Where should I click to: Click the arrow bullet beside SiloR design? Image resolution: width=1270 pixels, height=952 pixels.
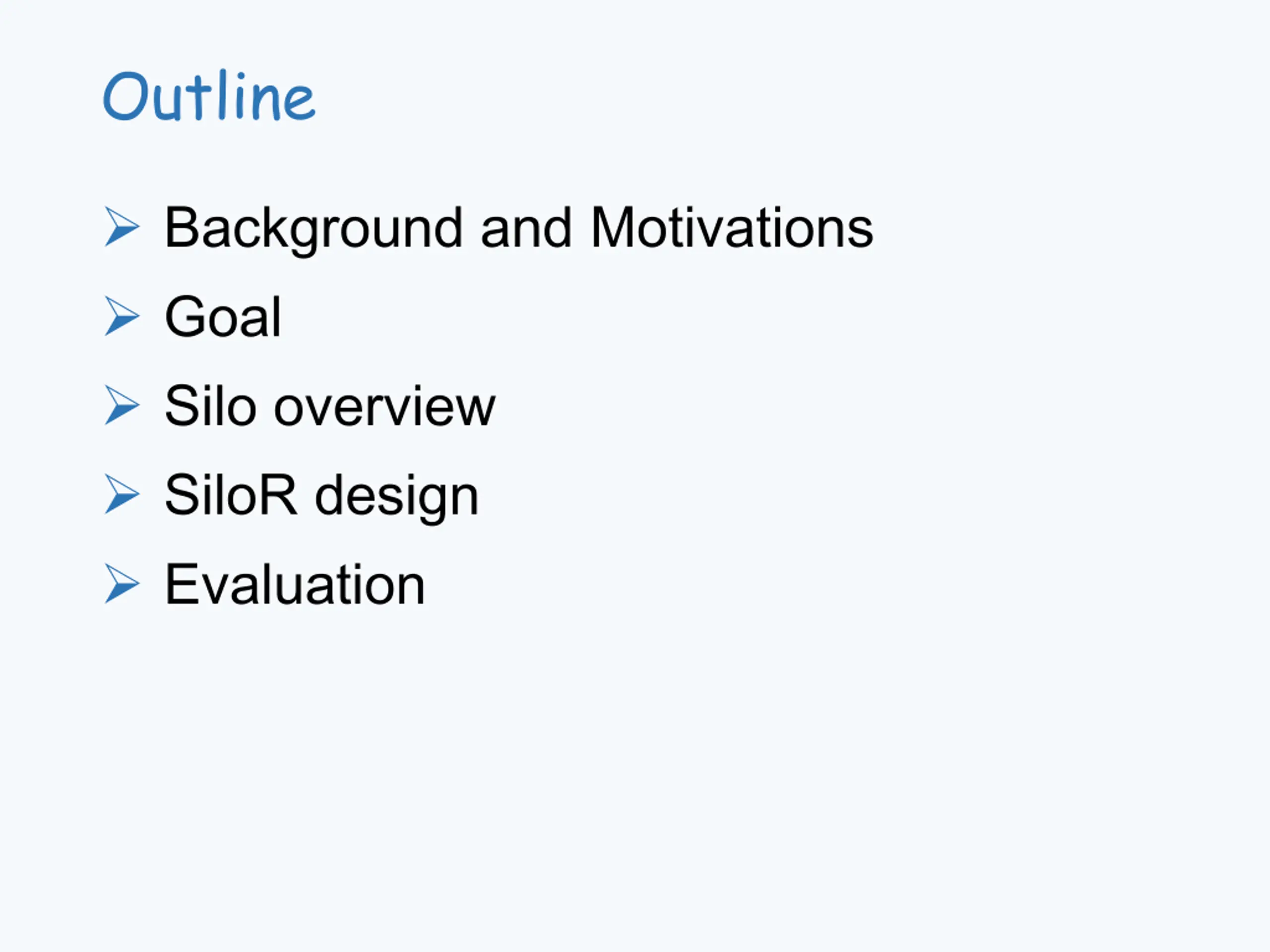coord(122,495)
